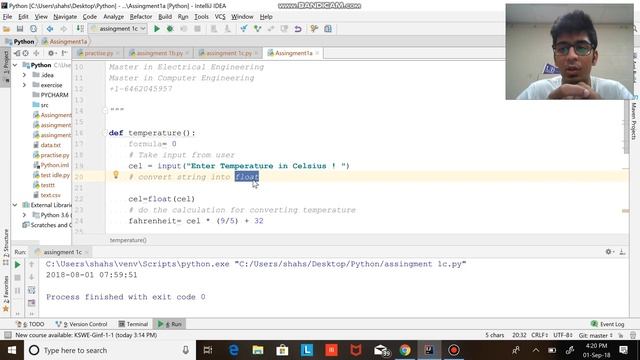
Task: Toggle the Favorites side tool window button
Action: pos(6,293)
